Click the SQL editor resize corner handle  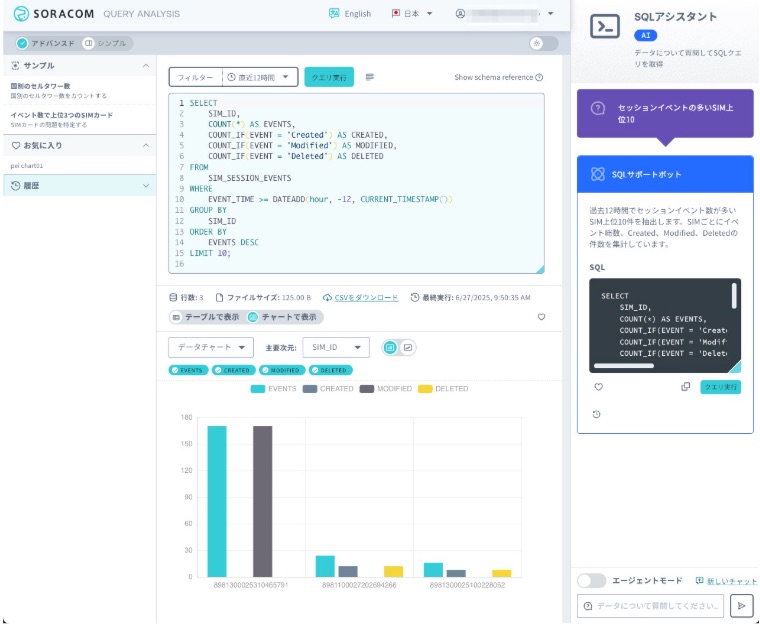(540, 269)
